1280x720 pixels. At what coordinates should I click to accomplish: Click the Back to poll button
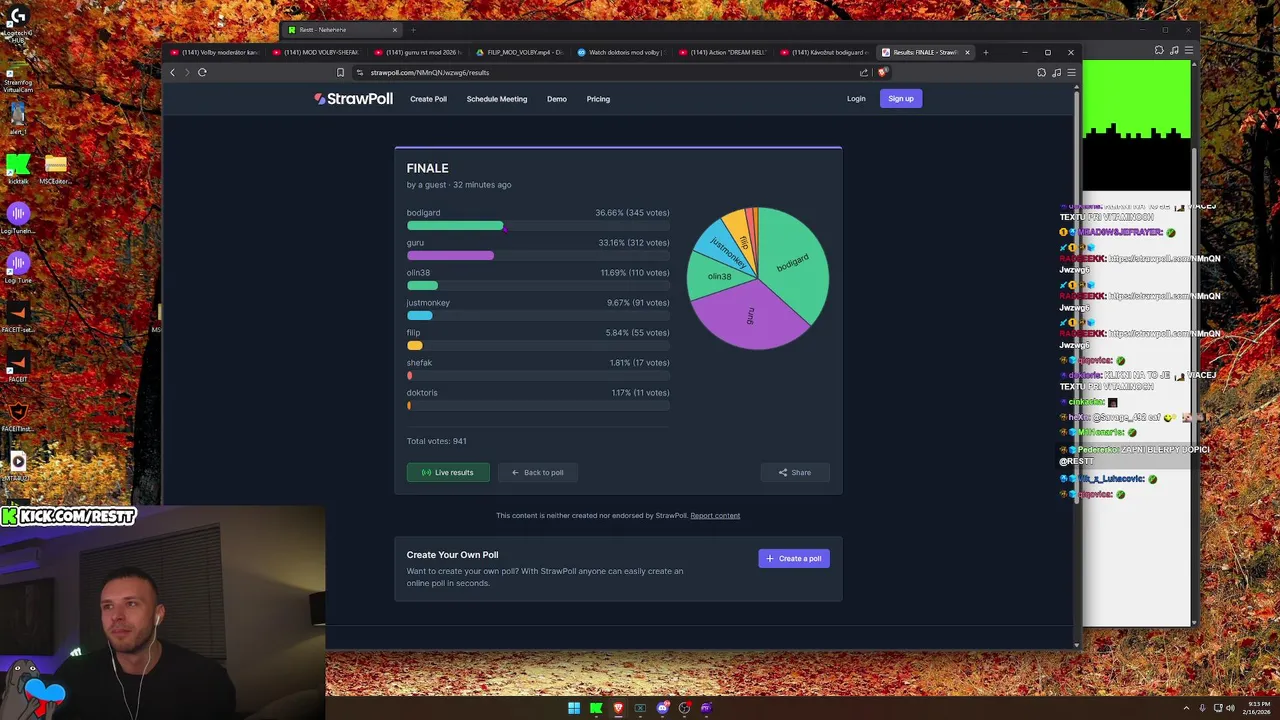(x=538, y=472)
